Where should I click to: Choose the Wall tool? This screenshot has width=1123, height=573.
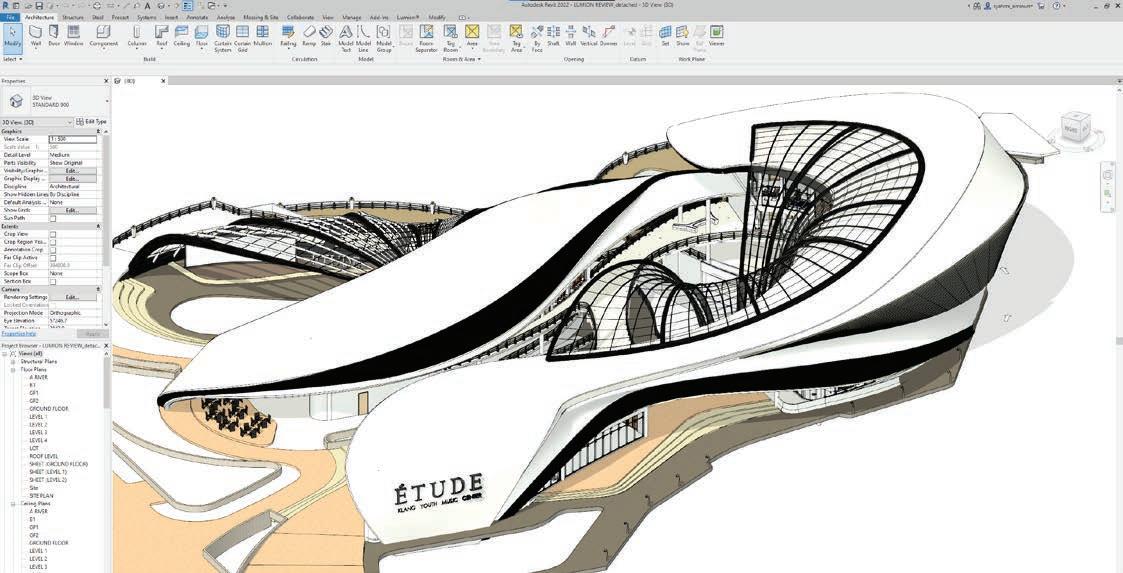click(36, 36)
